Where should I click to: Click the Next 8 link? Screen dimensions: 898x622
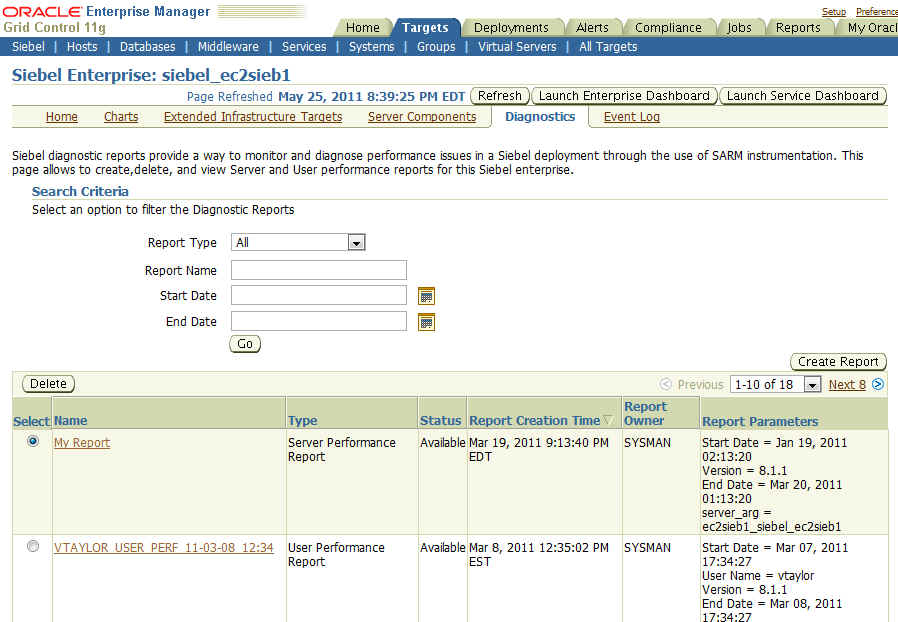click(x=847, y=385)
